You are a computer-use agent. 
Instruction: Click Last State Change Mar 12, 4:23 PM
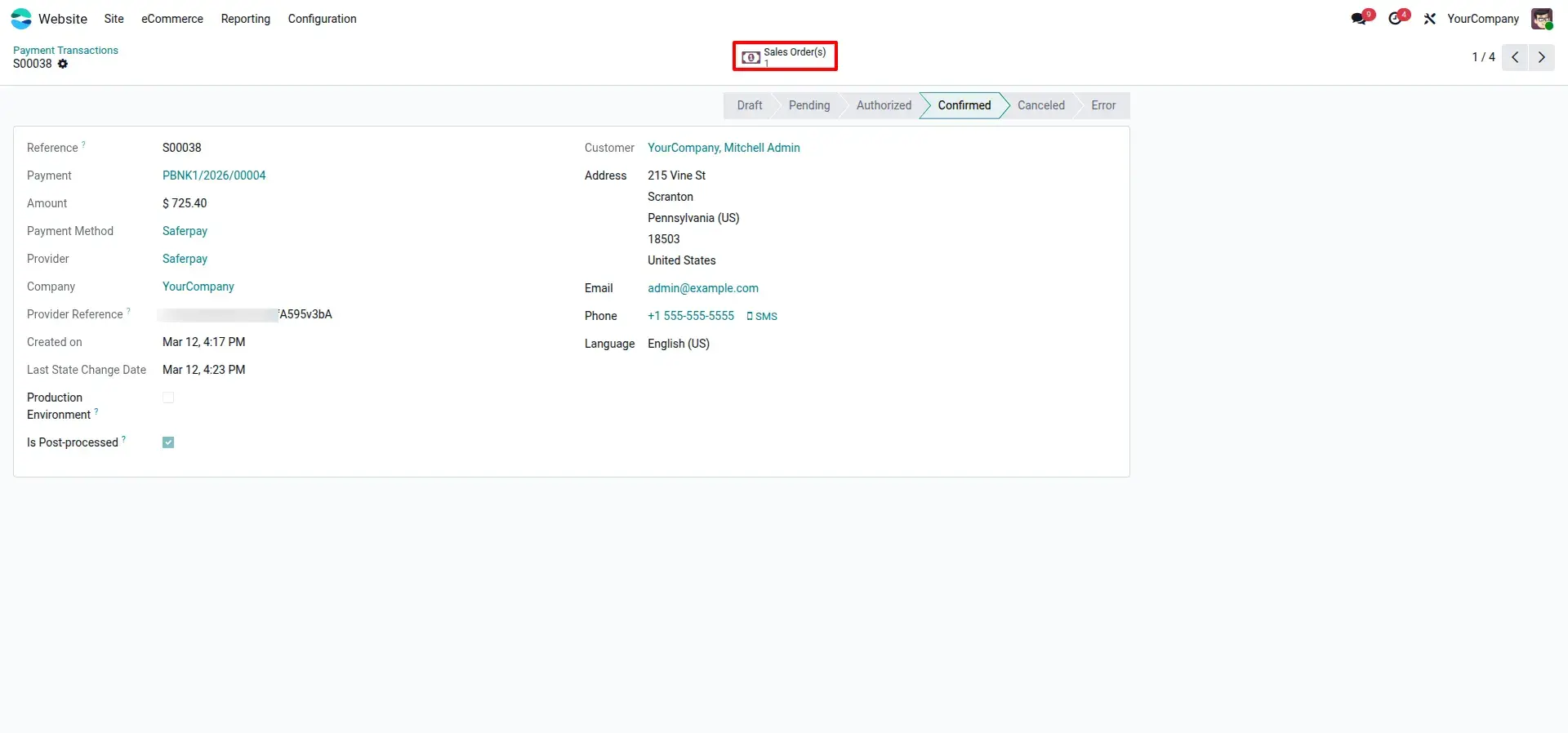coord(204,370)
